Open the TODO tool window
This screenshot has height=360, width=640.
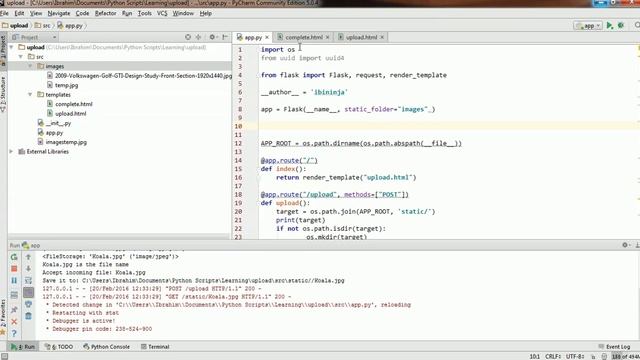[x=59, y=347]
